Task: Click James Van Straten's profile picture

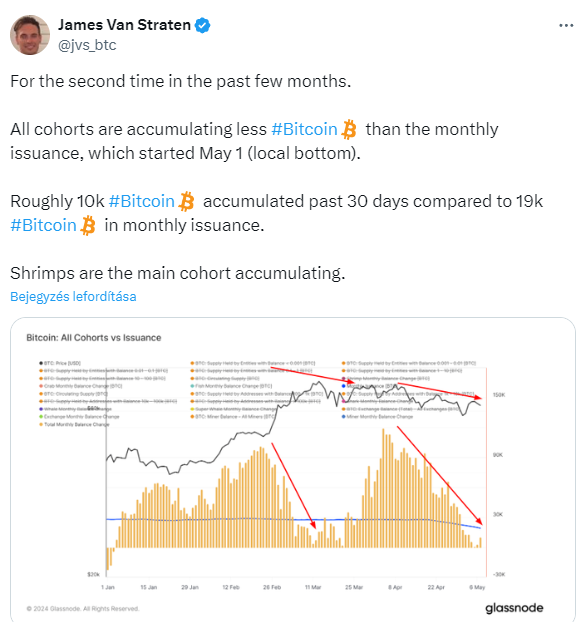Action: pyautogui.click(x=30, y=35)
